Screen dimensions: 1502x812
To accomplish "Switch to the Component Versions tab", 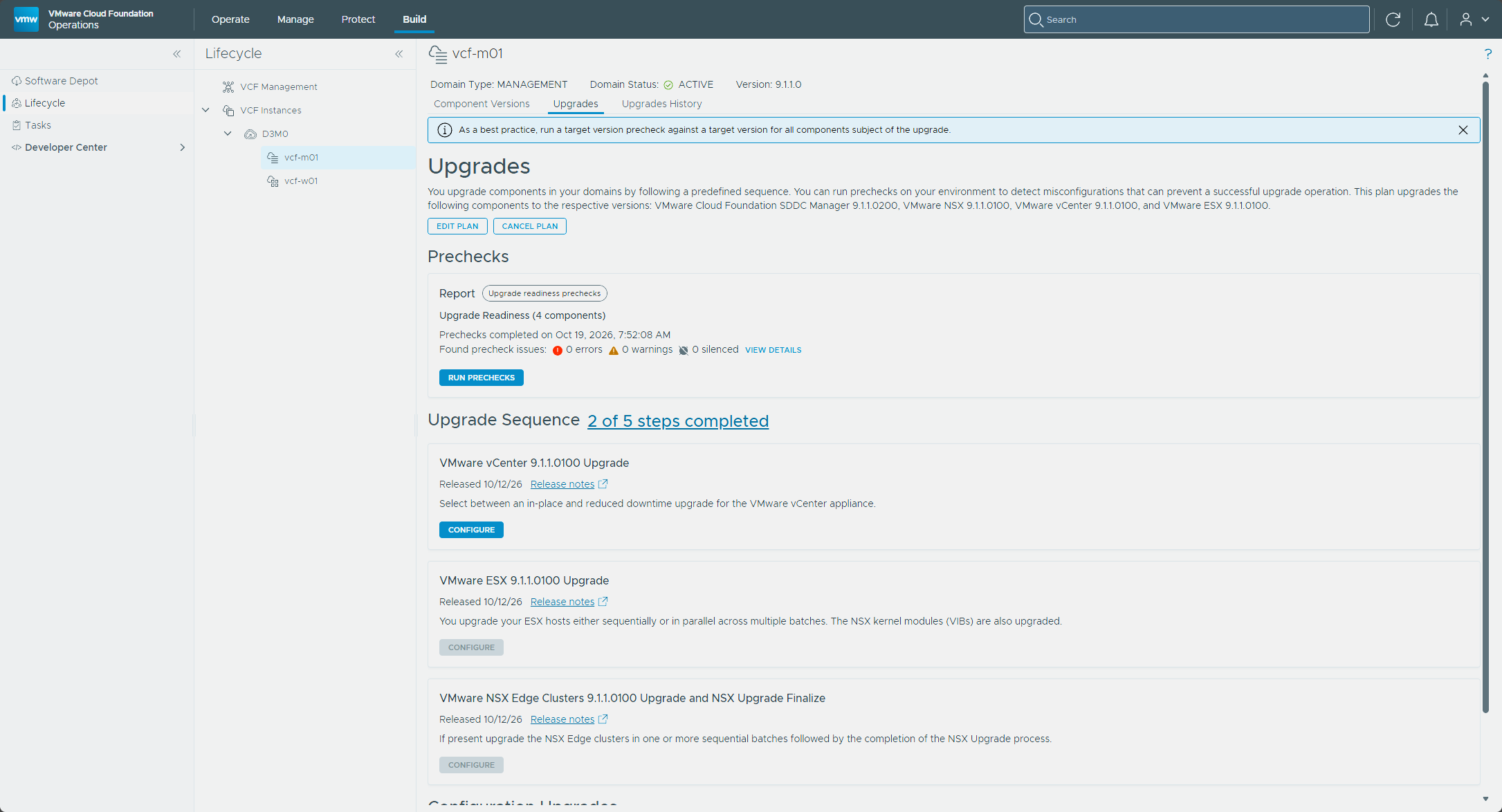I will [x=482, y=104].
